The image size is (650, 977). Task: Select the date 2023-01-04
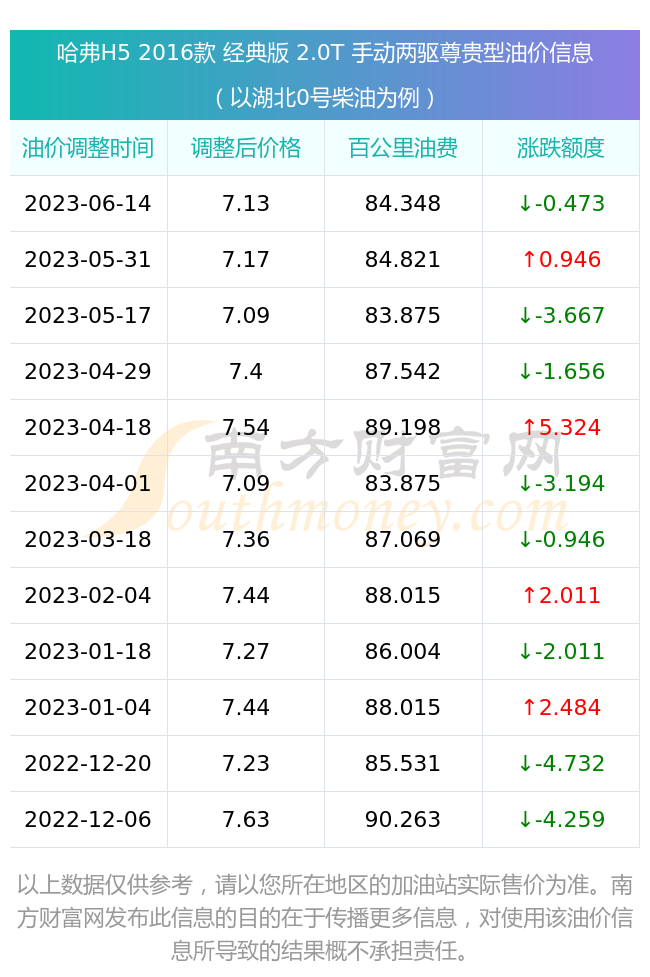pyautogui.click(x=88, y=708)
